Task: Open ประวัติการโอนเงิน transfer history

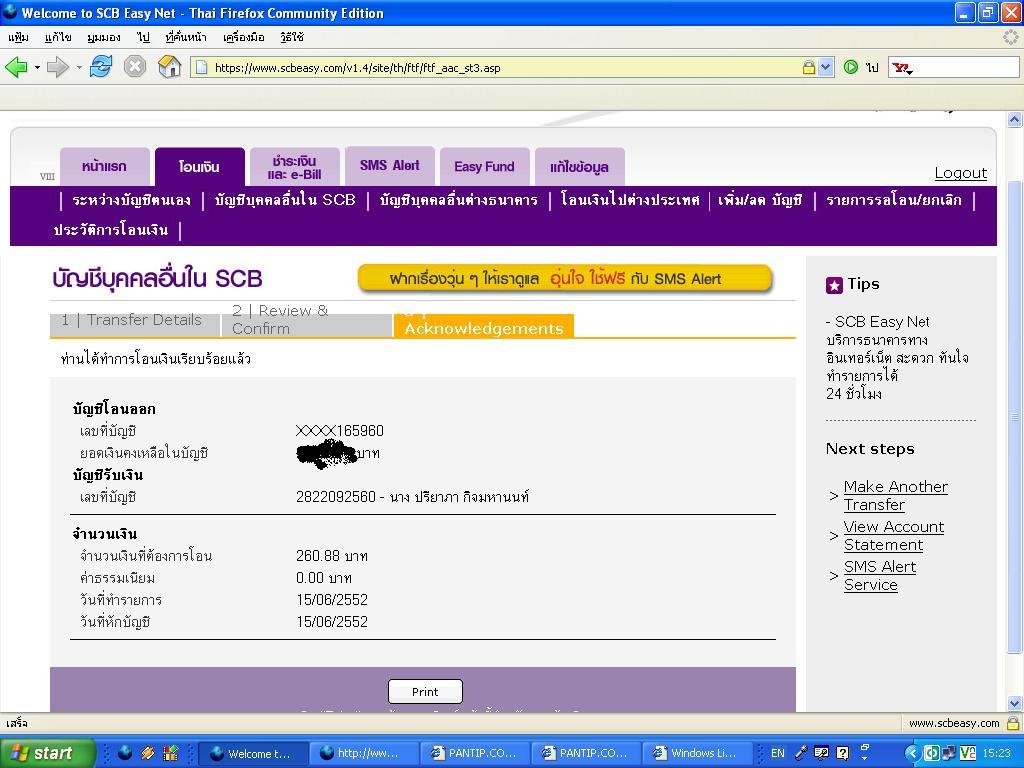Action: tap(110, 230)
